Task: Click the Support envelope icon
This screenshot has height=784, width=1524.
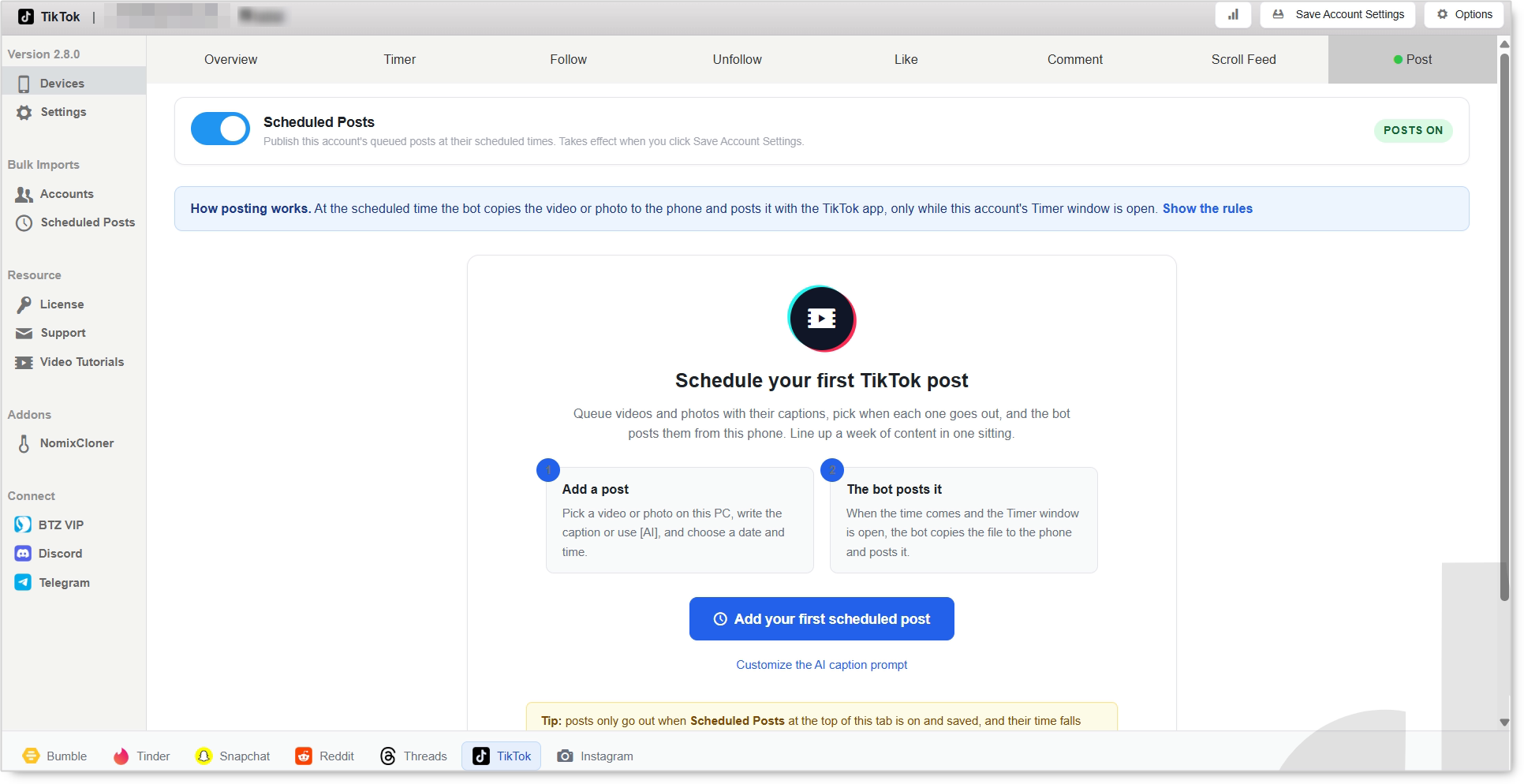Action: click(x=24, y=334)
